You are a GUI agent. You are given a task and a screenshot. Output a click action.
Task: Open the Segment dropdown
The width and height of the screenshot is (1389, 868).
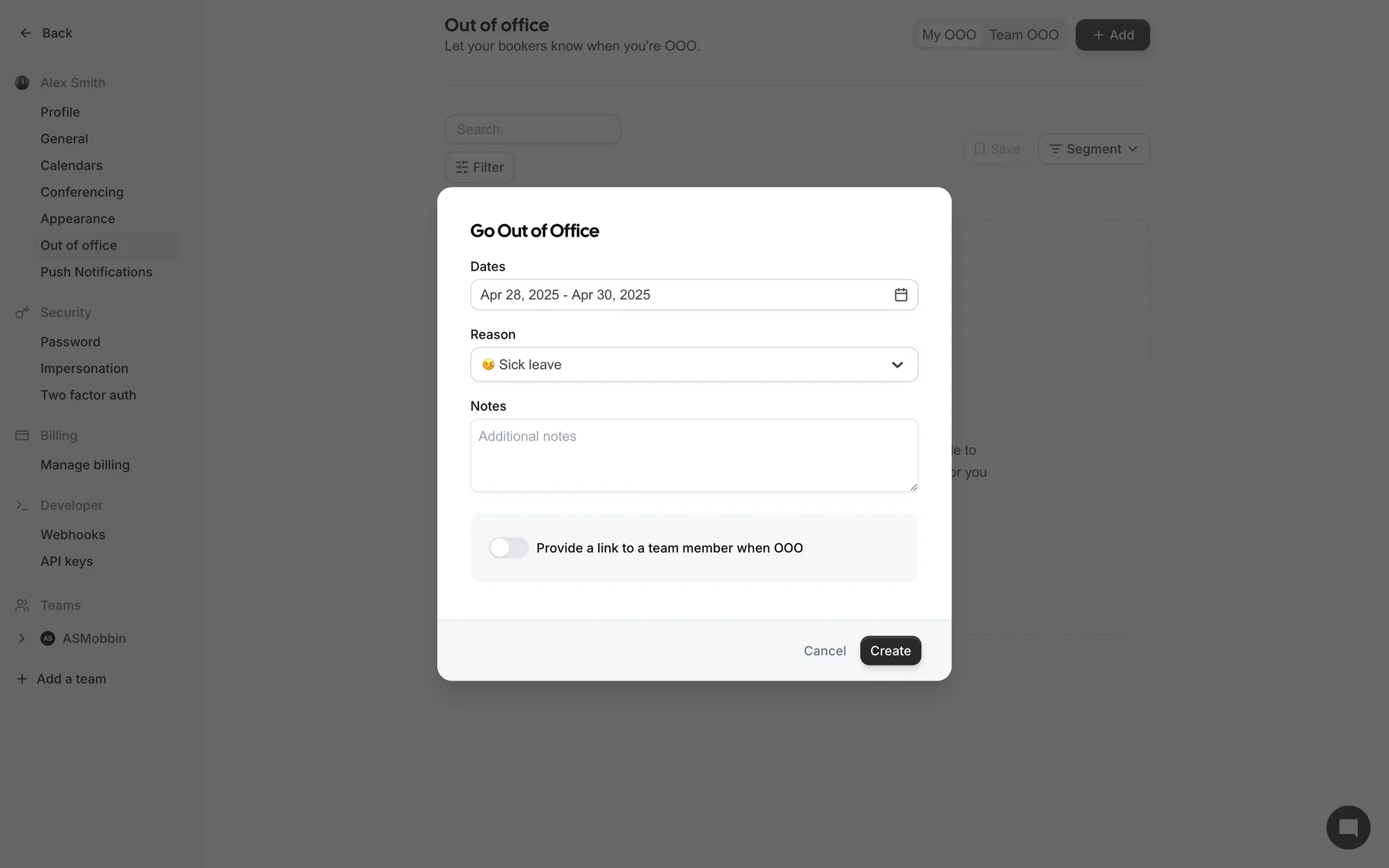[x=1093, y=149]
